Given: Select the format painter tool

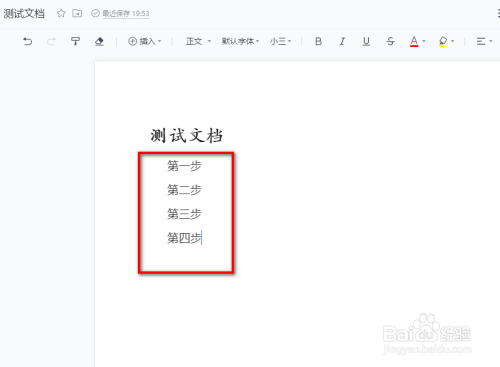Looking at the screenshot, I should click(x=75, y=41).
